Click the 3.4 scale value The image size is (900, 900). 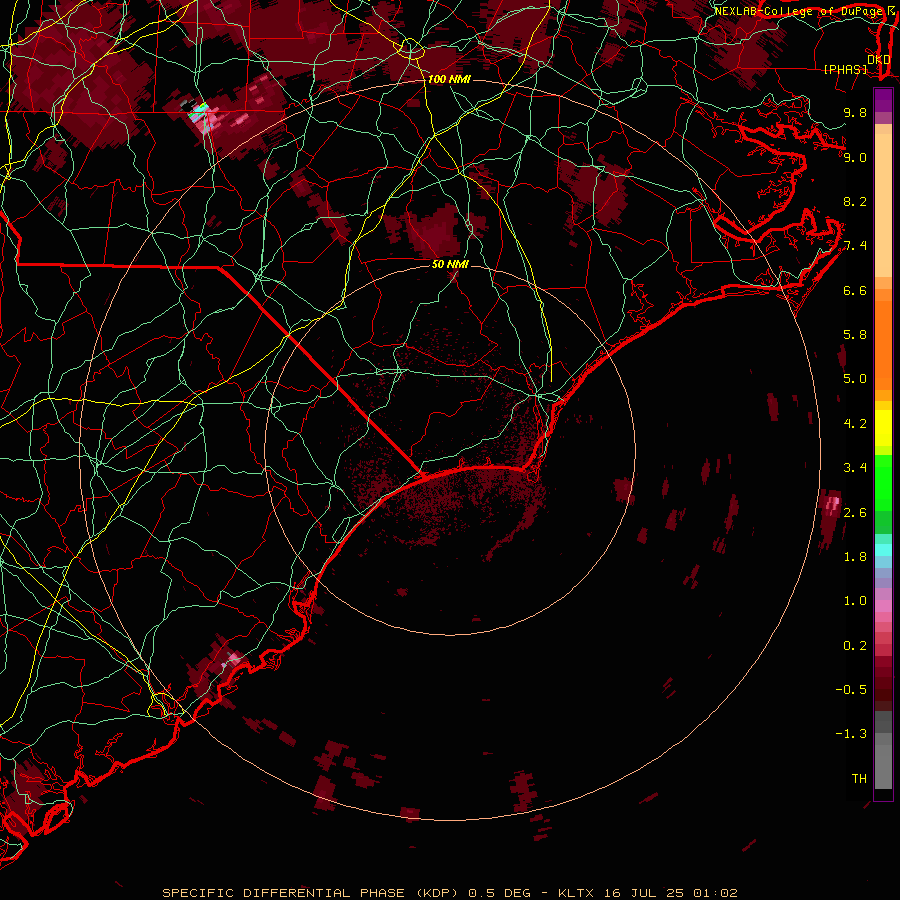pyautogui.click(x=855, y=468)
